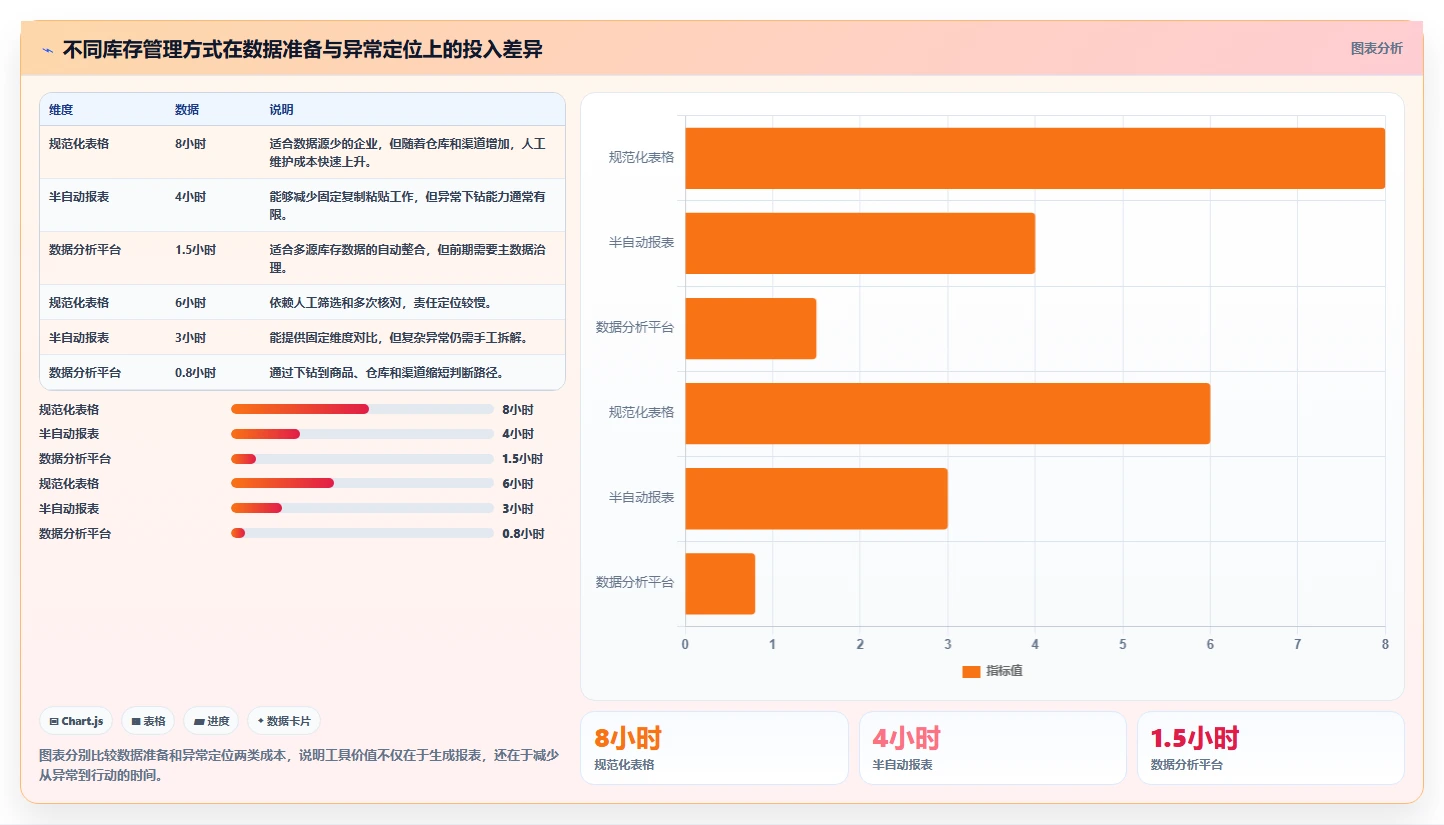Image resolution: width=1444 pixels, height=825 pixels.
Task: Click the progress bar labeled 4小时
Action: pos(362,434)
